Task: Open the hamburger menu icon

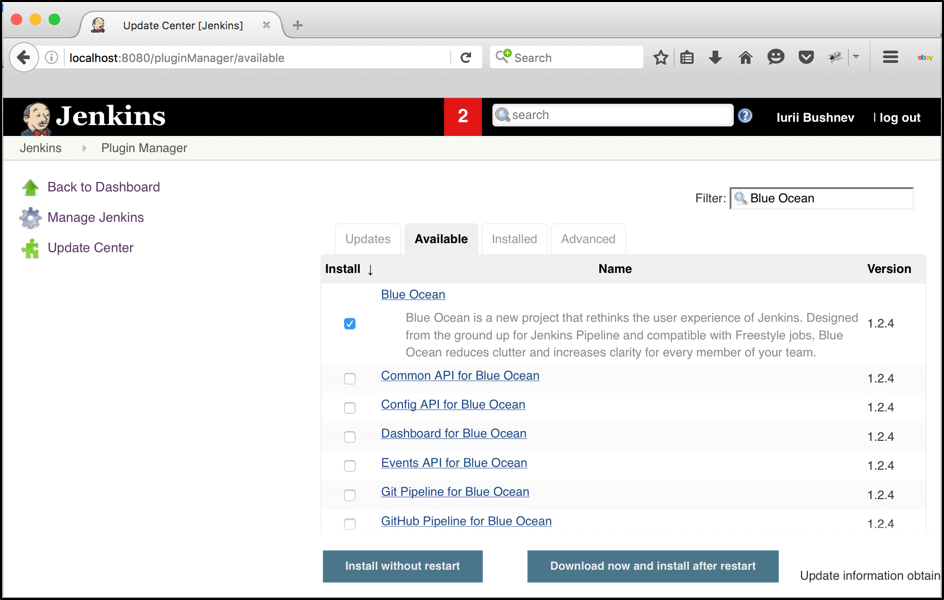Action: [890, 57]
